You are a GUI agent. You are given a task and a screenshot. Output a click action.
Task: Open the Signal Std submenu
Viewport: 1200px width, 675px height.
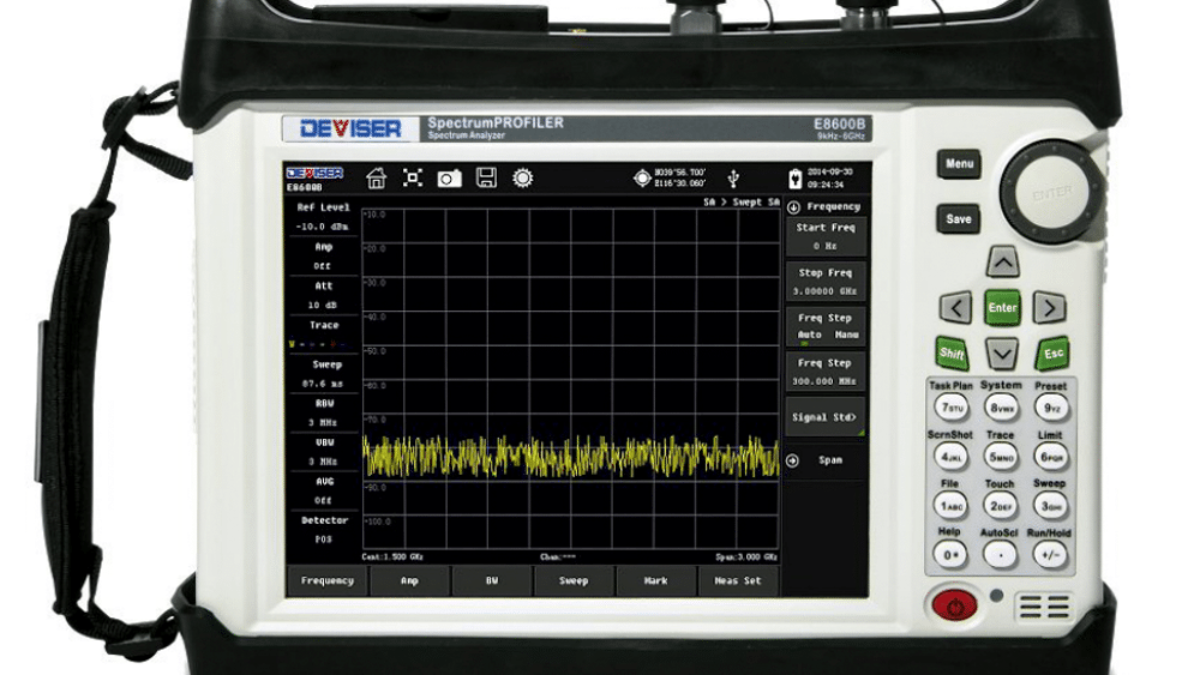point(825,418)
